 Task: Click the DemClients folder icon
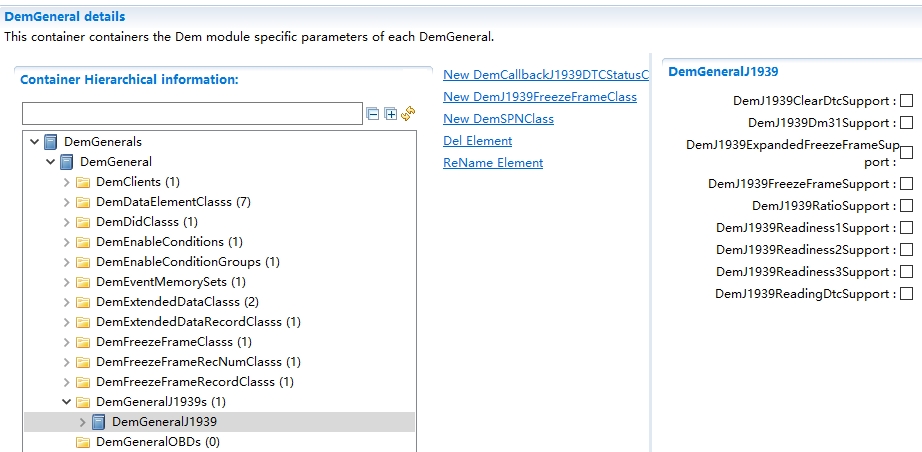(x=83, y=182)
